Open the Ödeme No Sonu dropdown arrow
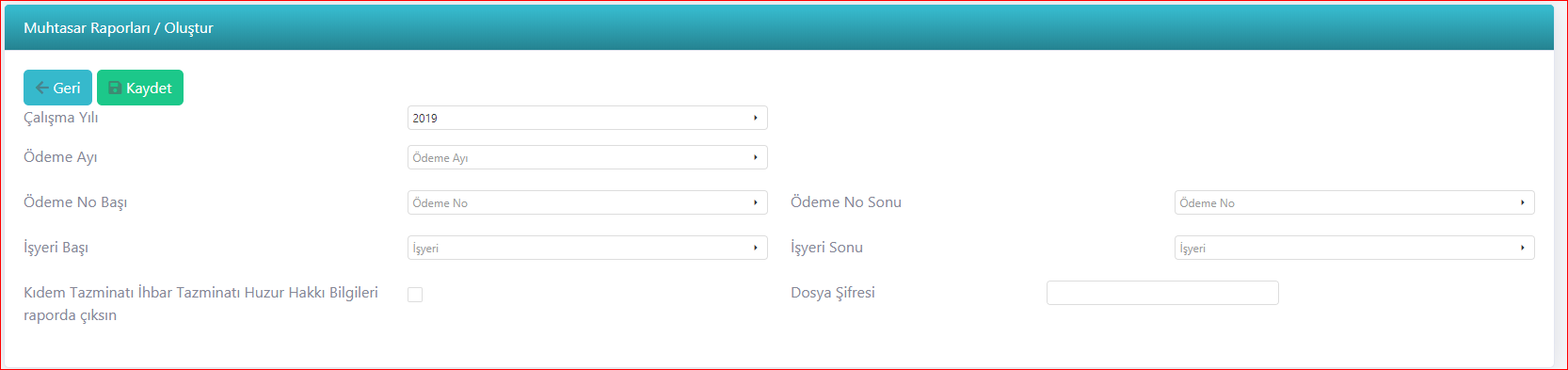Image resolution: width=1568 pixels, height=370 pixels. (1522, 202)
